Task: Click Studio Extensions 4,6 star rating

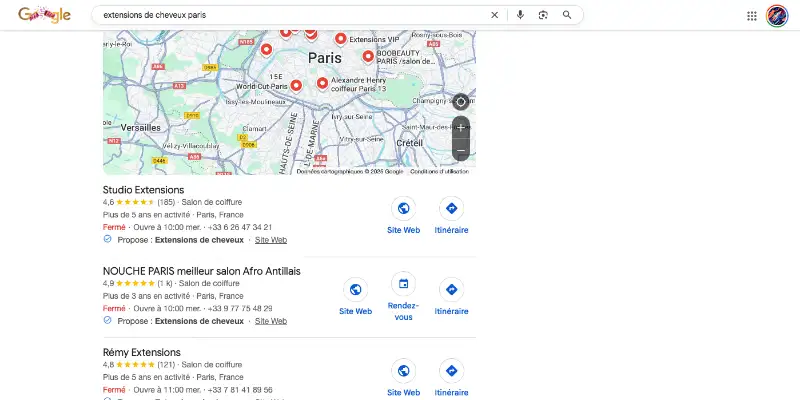Action: (135, 202)
